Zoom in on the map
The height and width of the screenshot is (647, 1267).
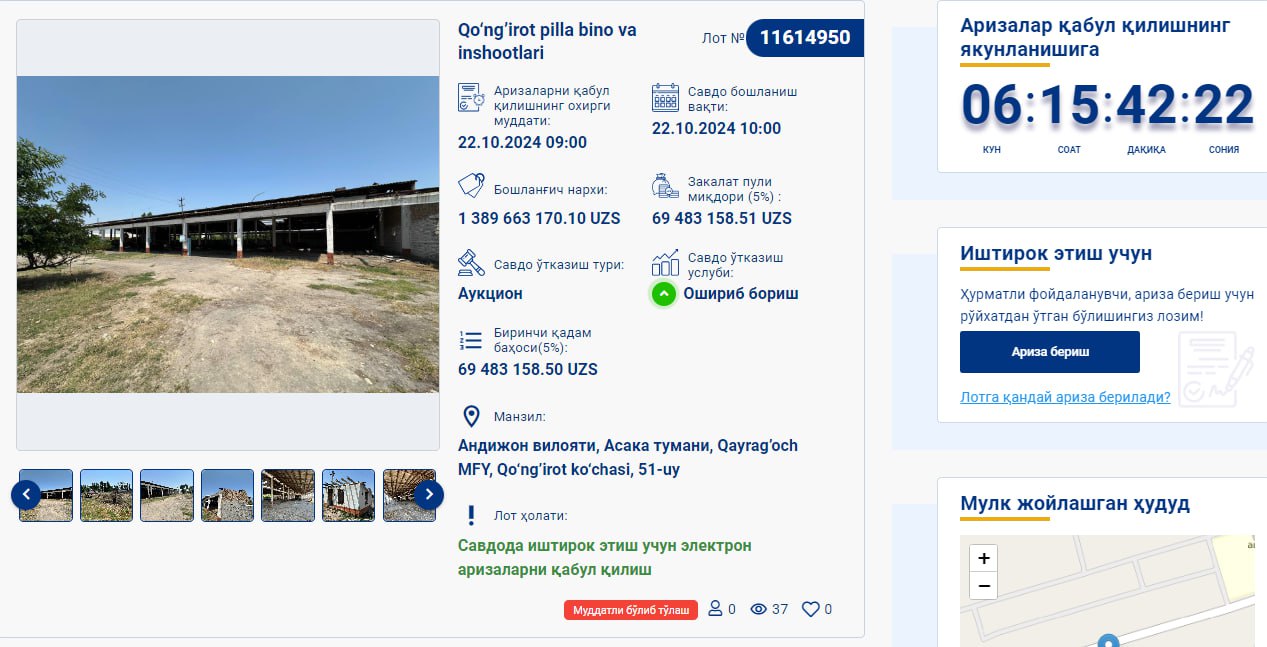[x=984, y=558]
